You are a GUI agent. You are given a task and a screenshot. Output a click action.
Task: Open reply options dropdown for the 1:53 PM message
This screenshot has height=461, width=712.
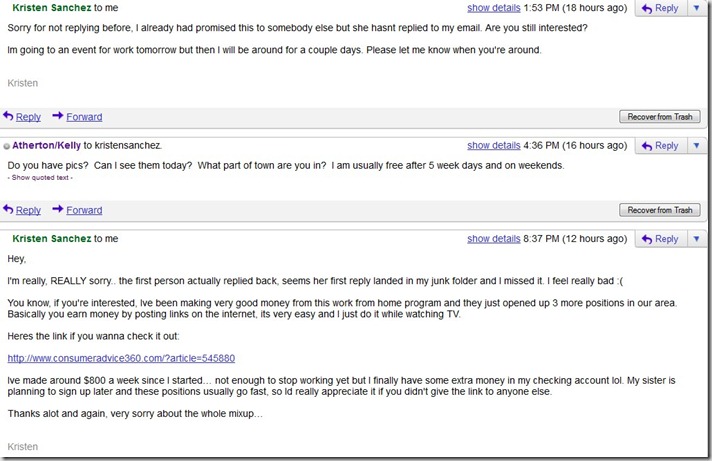tap(696, 8)
